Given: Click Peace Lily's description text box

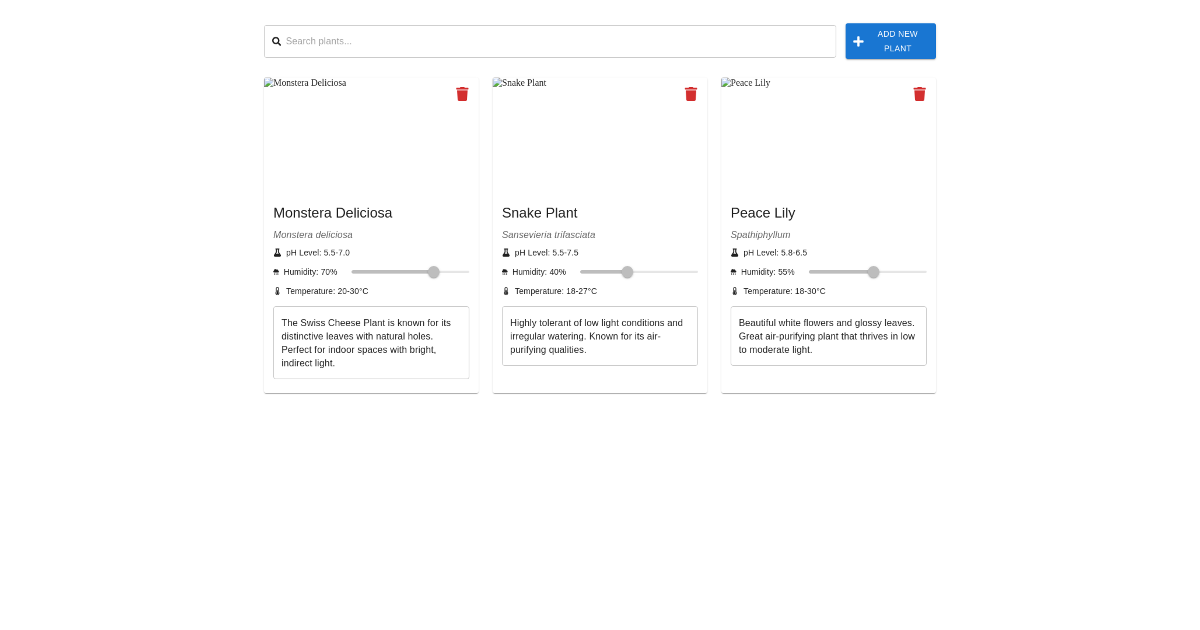Looking at the screenshot, I should [x=828, y=336].
